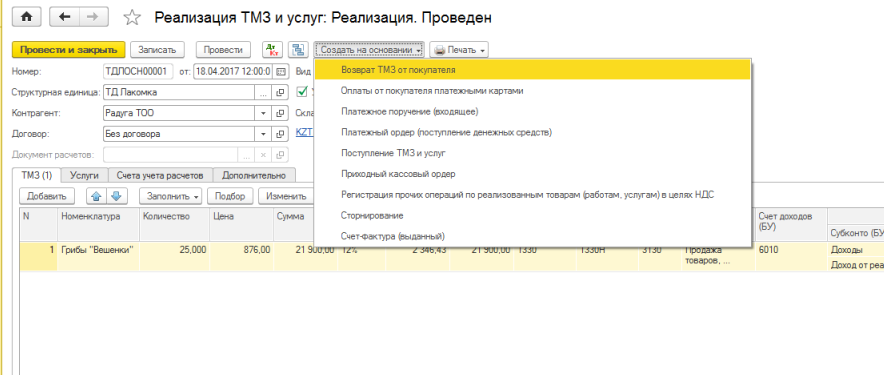
Task: Open Создать на основании menu
Action: coord(369,50)
